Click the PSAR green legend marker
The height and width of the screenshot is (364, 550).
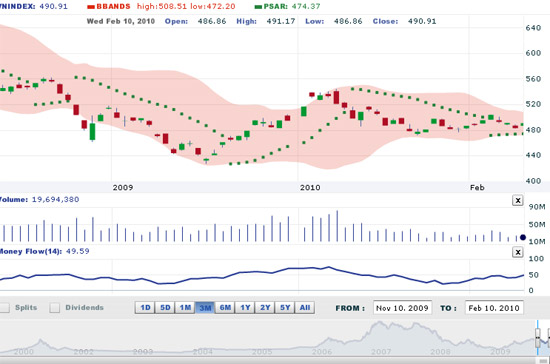[259, 7]
